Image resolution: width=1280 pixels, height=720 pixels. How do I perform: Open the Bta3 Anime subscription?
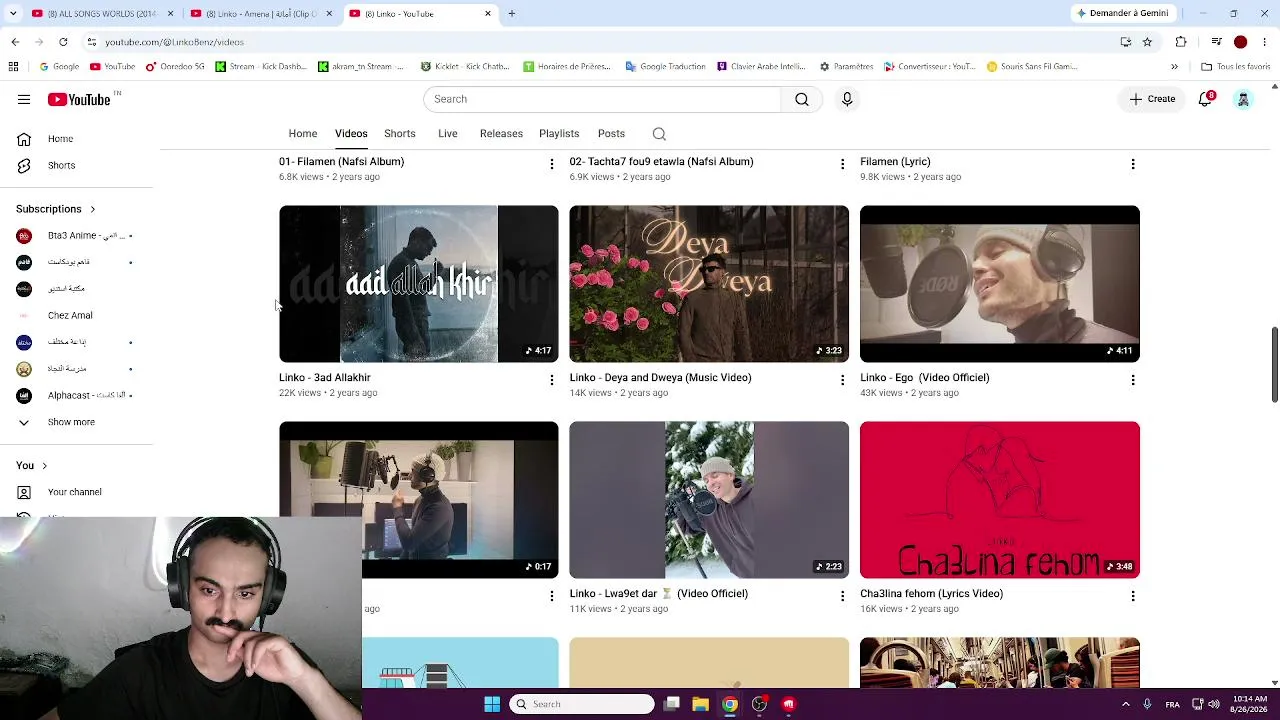77,236
